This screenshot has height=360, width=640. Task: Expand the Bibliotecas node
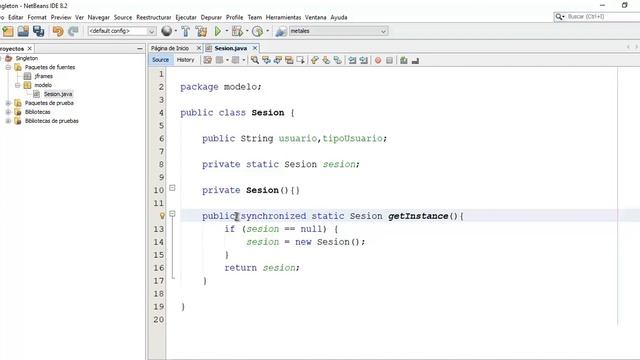tap(8, 112)
